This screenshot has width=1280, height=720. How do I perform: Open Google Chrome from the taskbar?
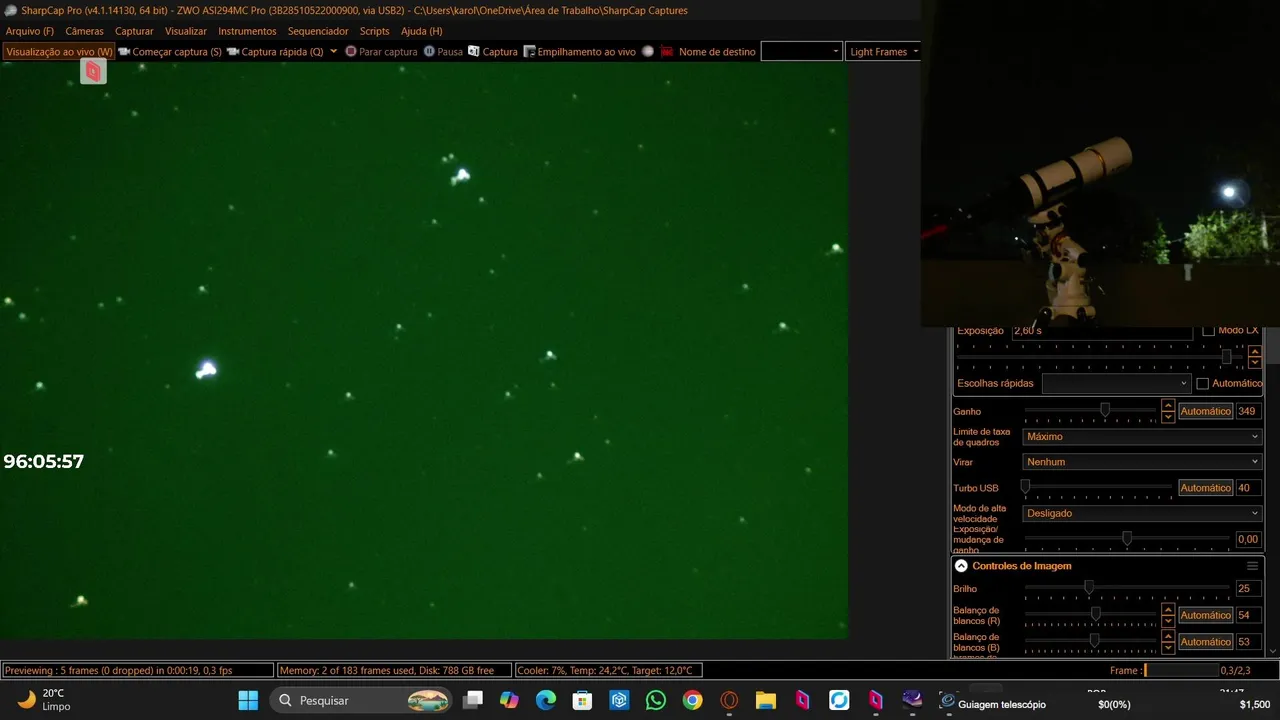click(x=692, y=700)
